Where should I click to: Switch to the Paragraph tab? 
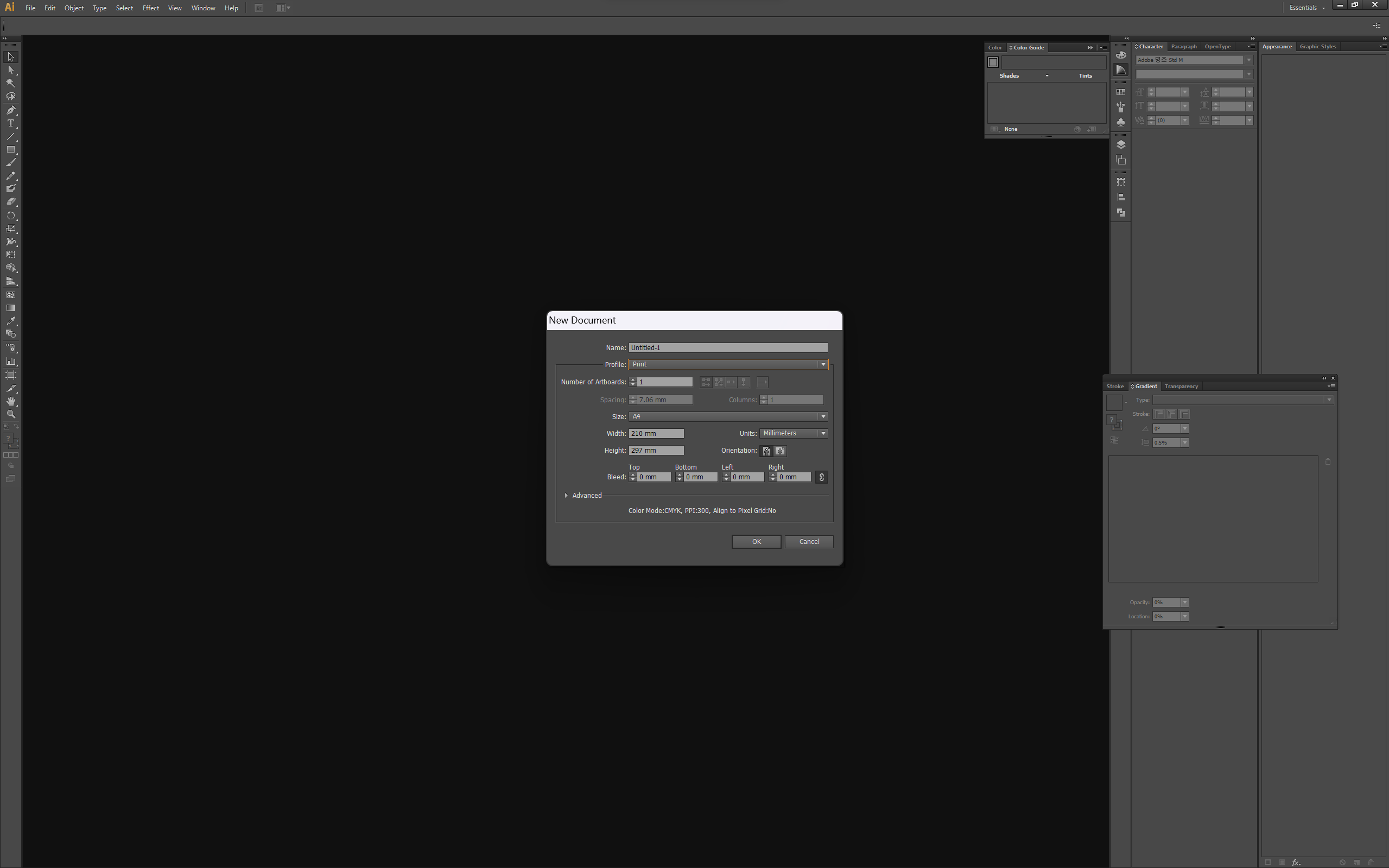(1183, 47)
